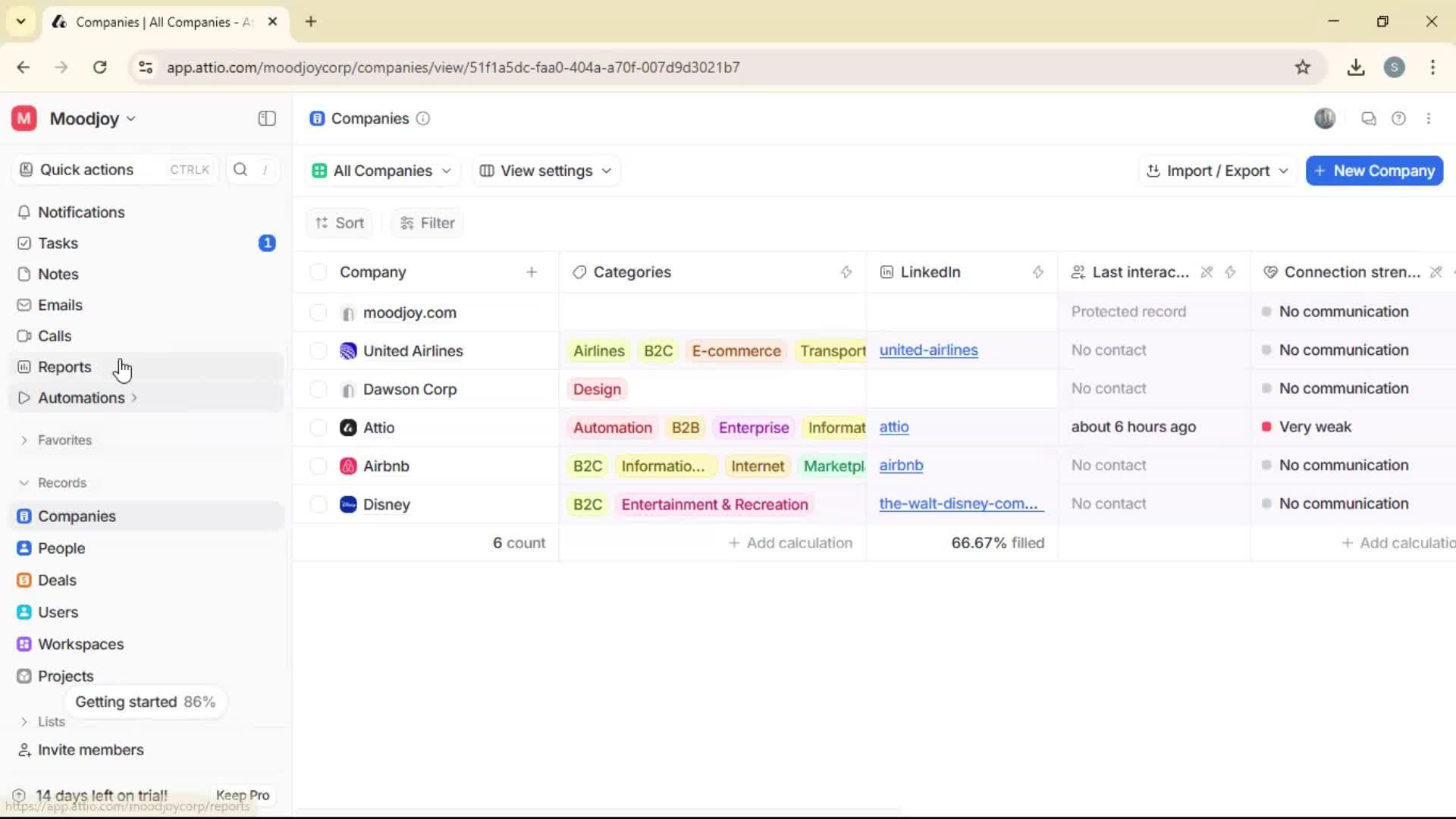This screenshot has width=1456, height=819.
Task: Open the Moodjoy workspace dropdown
Action: pyautogui.click(x=93, y=118)
